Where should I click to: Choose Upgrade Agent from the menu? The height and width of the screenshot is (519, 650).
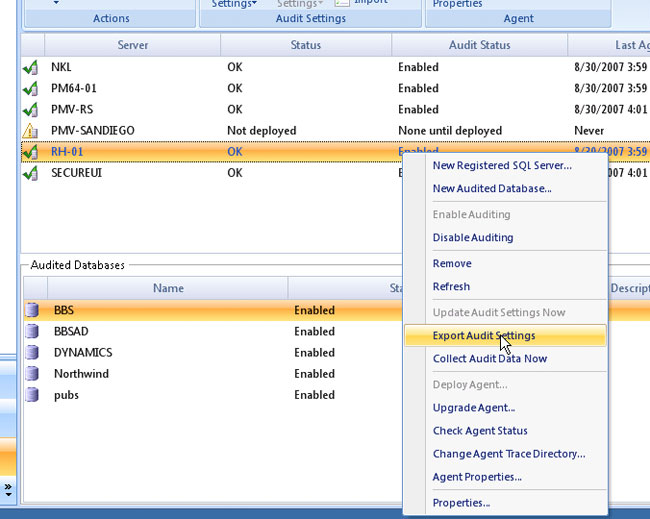(474, 408)
